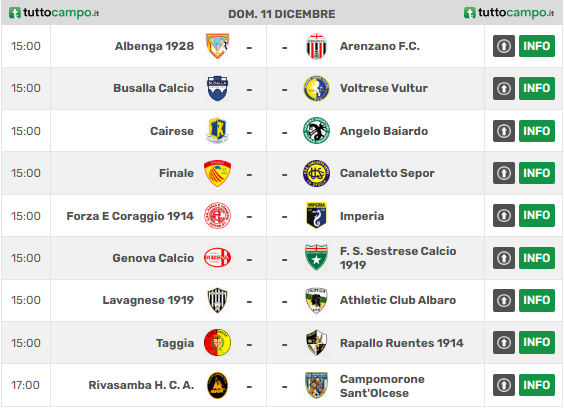564x411 pixels.
Task: Click the Arenzano F.C. team crest
Action: point(316,46)
